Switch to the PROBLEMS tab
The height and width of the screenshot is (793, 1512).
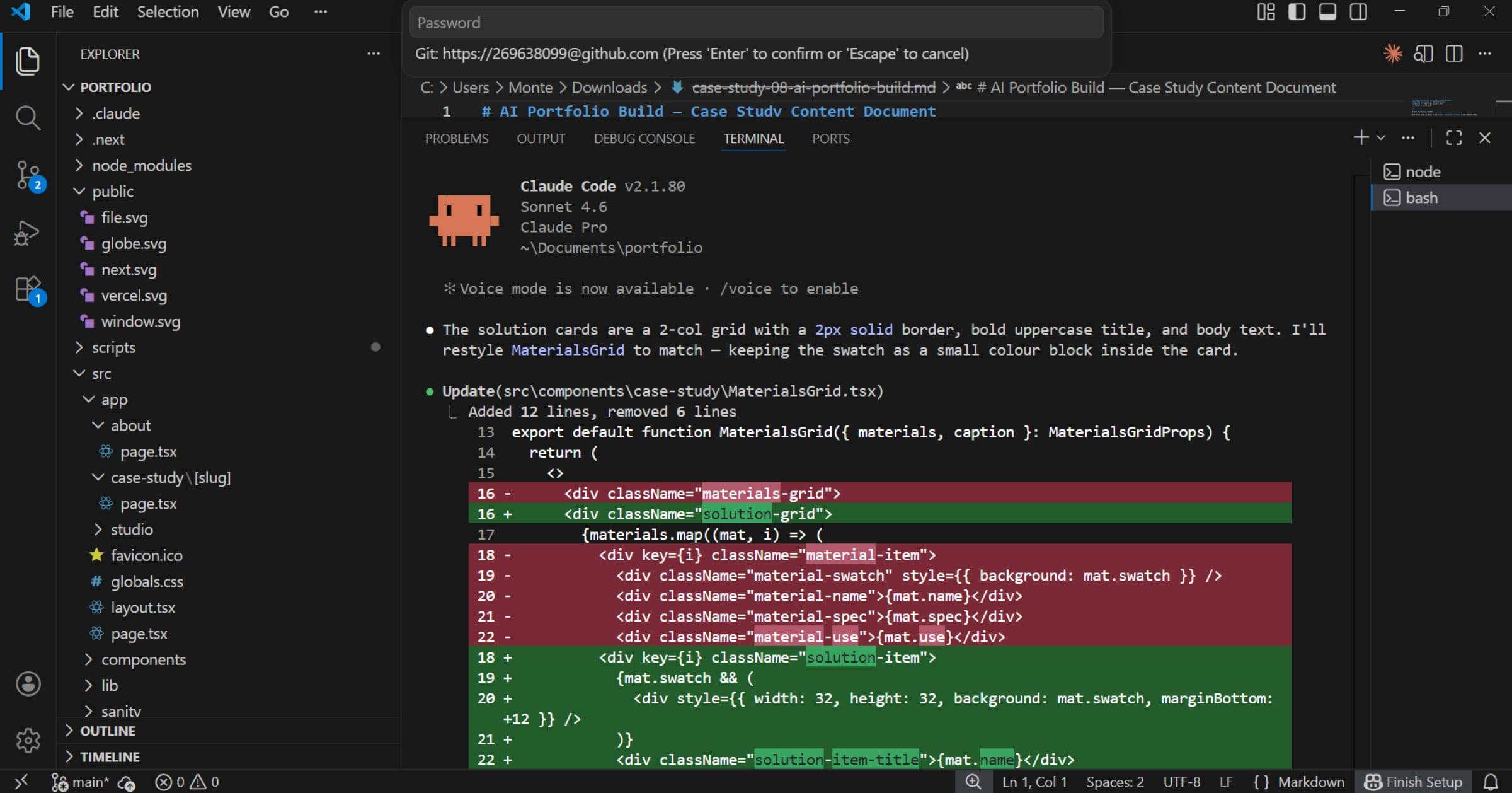(x=456, y=139)
